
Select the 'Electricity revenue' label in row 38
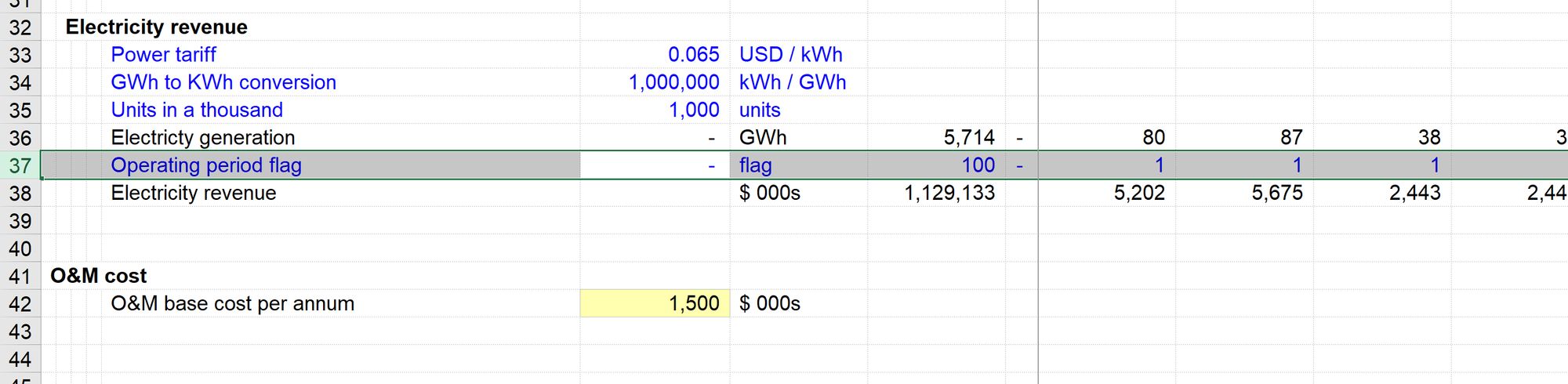[x=194, y=193]
